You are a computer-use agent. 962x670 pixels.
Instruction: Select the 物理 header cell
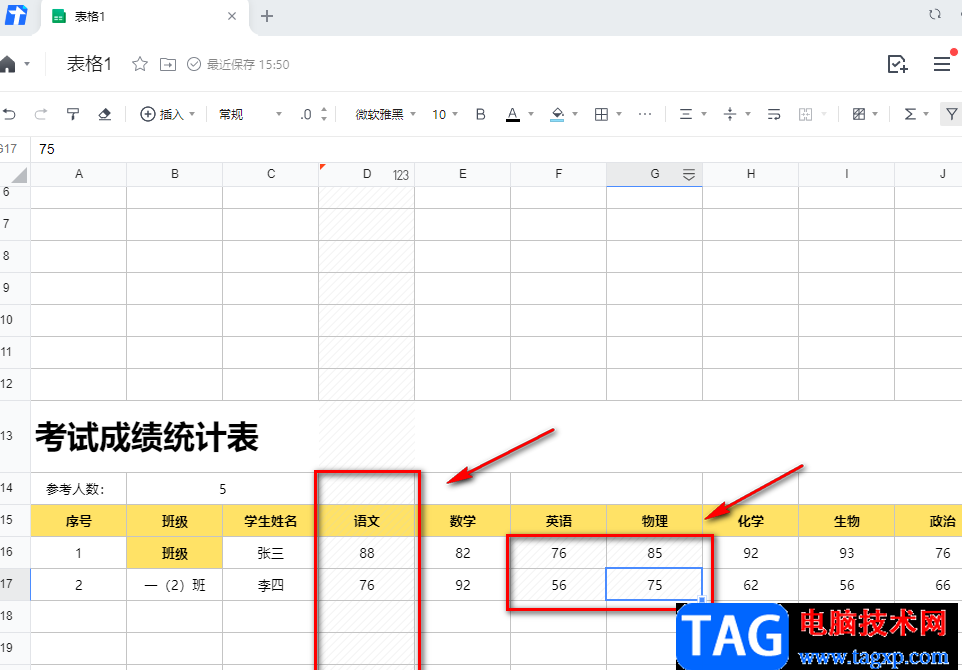pos(655,521)
